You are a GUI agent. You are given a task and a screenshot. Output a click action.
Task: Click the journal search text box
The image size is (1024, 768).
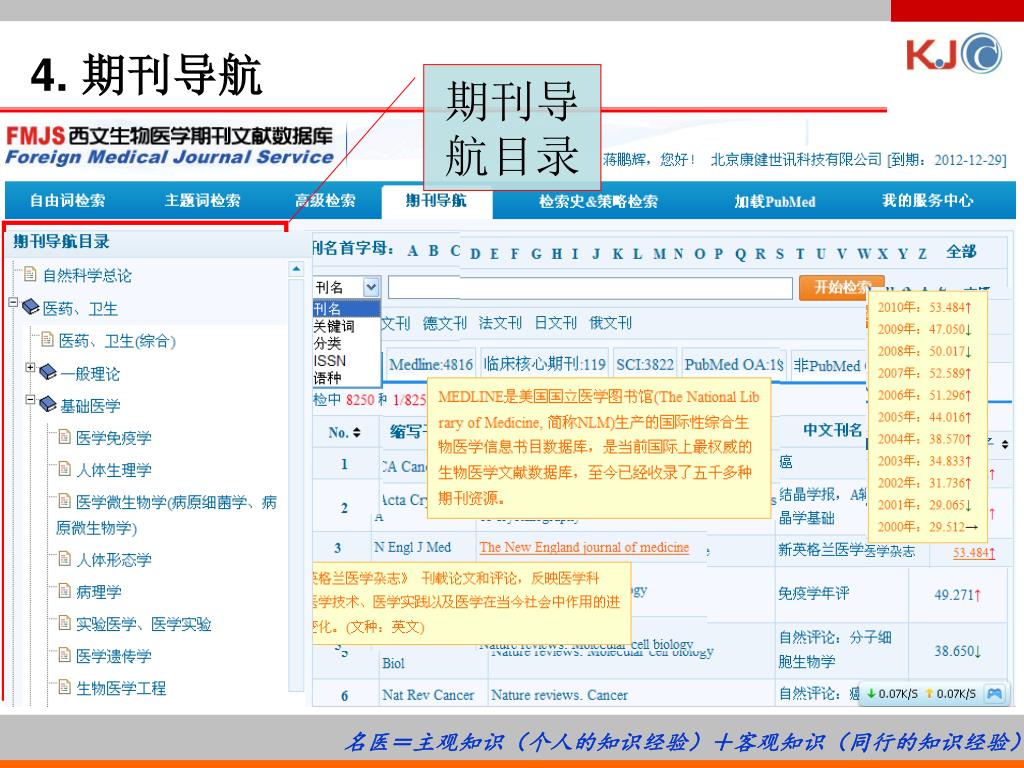[x=590, y=288]
